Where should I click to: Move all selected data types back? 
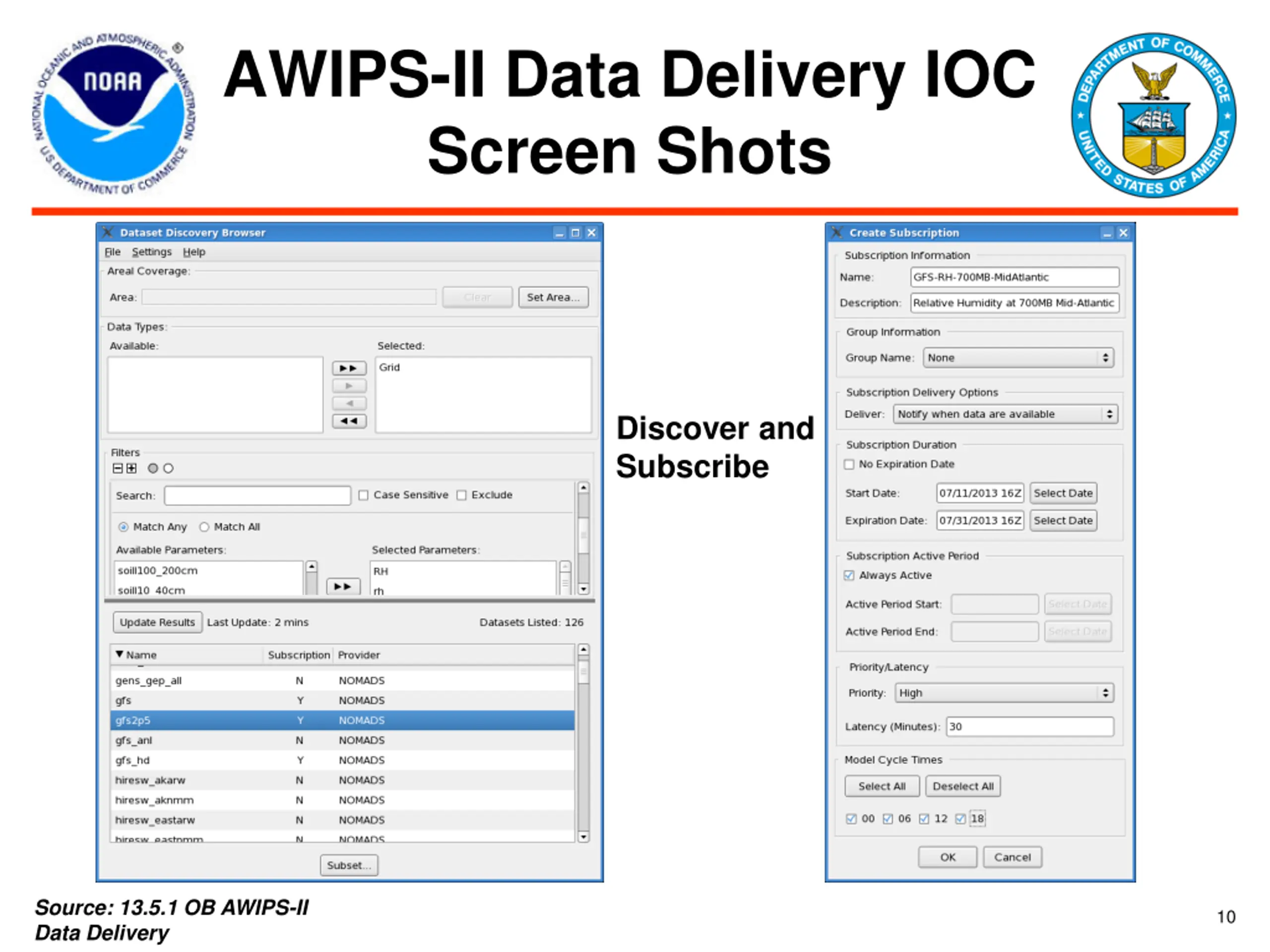349,420
